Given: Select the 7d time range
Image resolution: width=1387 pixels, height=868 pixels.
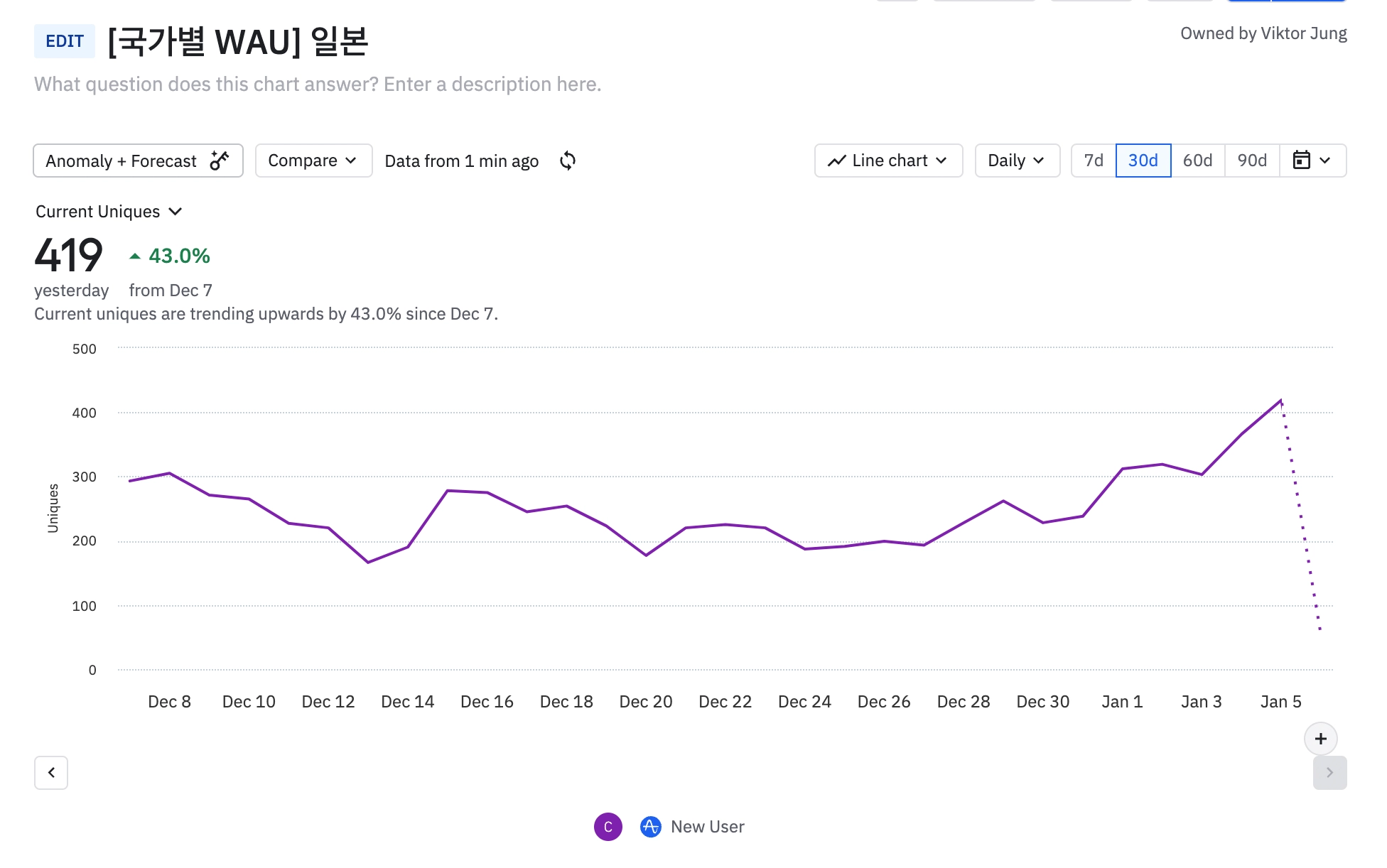Looking at the screenshot, I should click(1094, 161).
